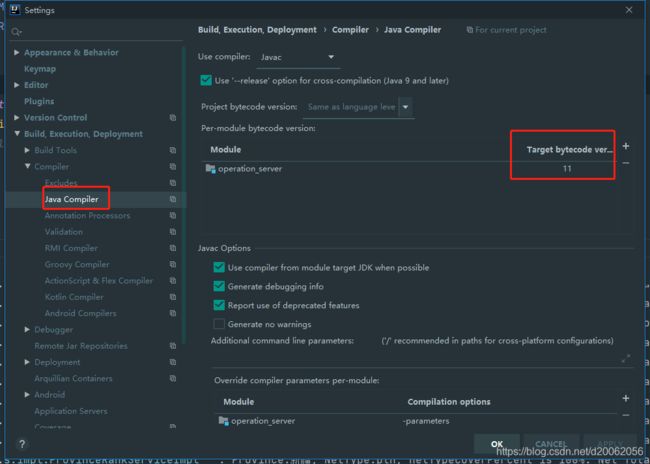Click operation_server row in Per-module bytecode table
This screenshot has width=650, height=464.
tap(410, 169)
